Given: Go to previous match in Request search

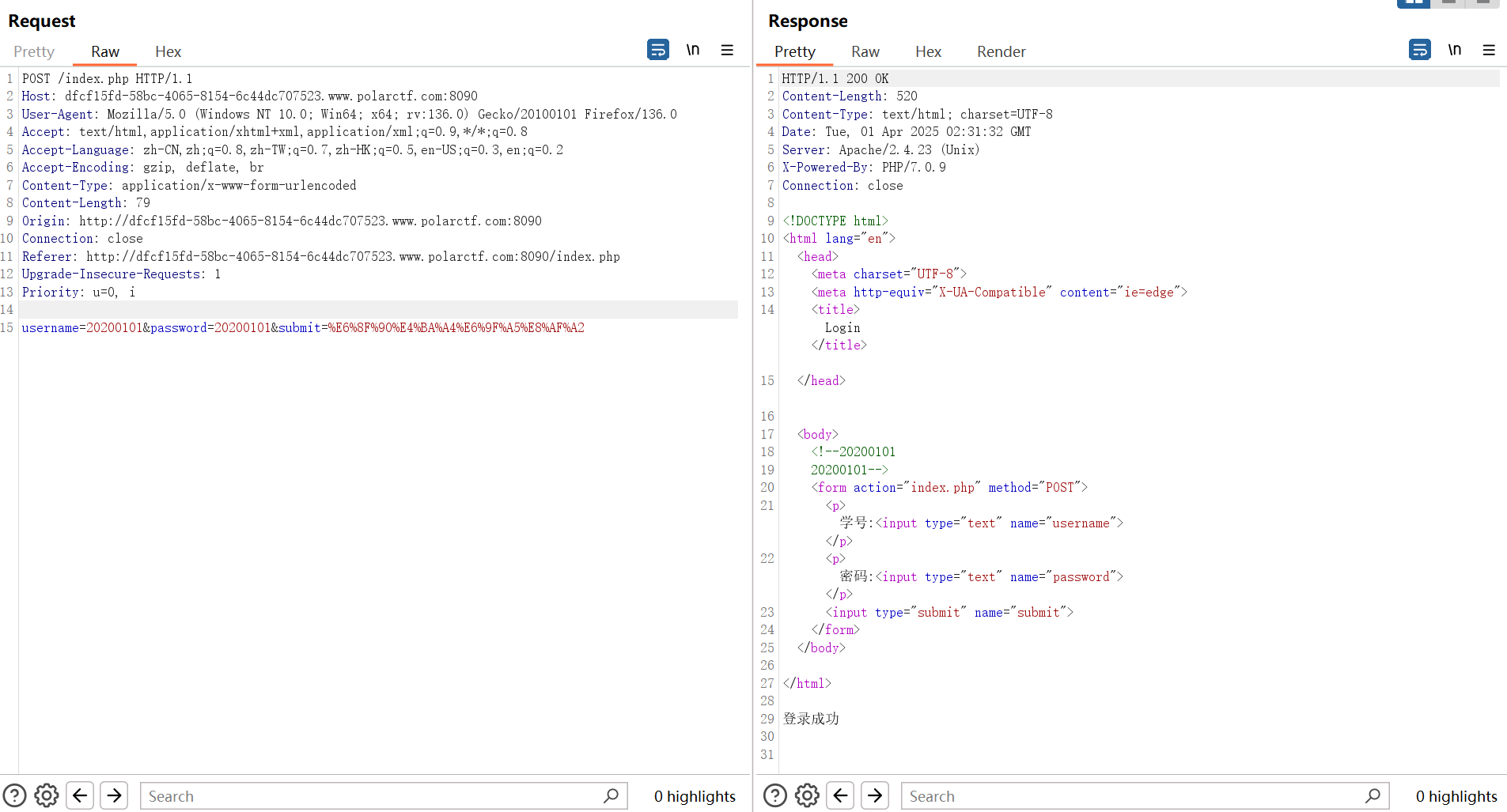Looking at the screenshot, I should (80, 795).
